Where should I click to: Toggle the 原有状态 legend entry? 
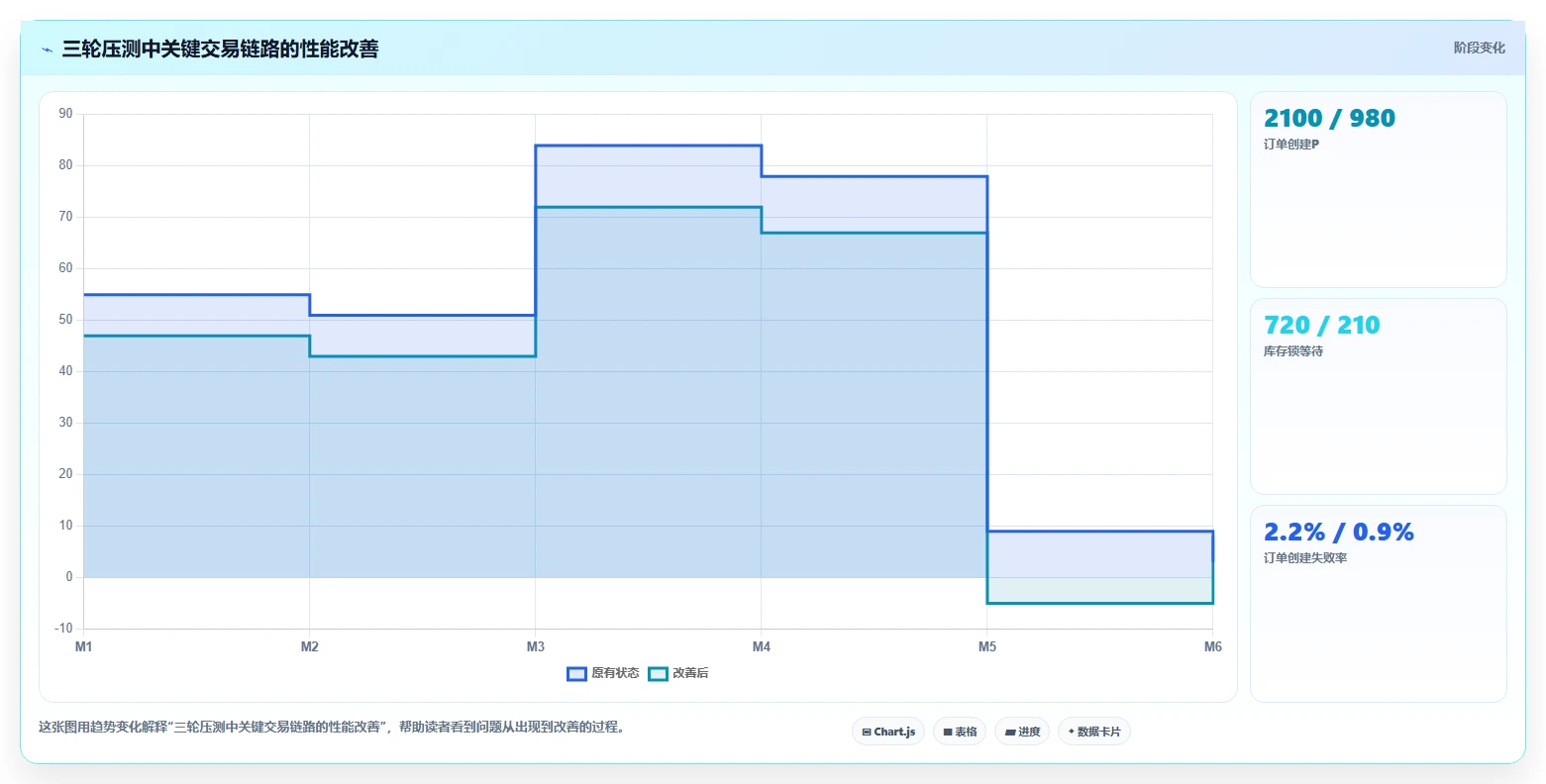[x=602, y=673]
